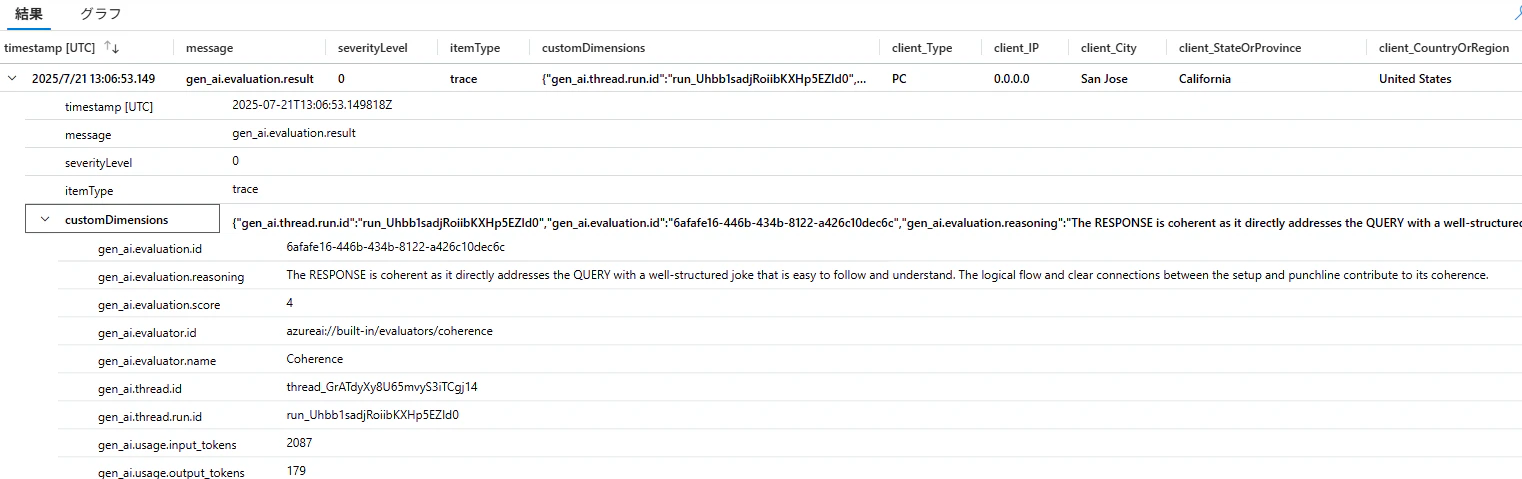Select the gen_ai.thread.id key label

click(x=140, y=389)
